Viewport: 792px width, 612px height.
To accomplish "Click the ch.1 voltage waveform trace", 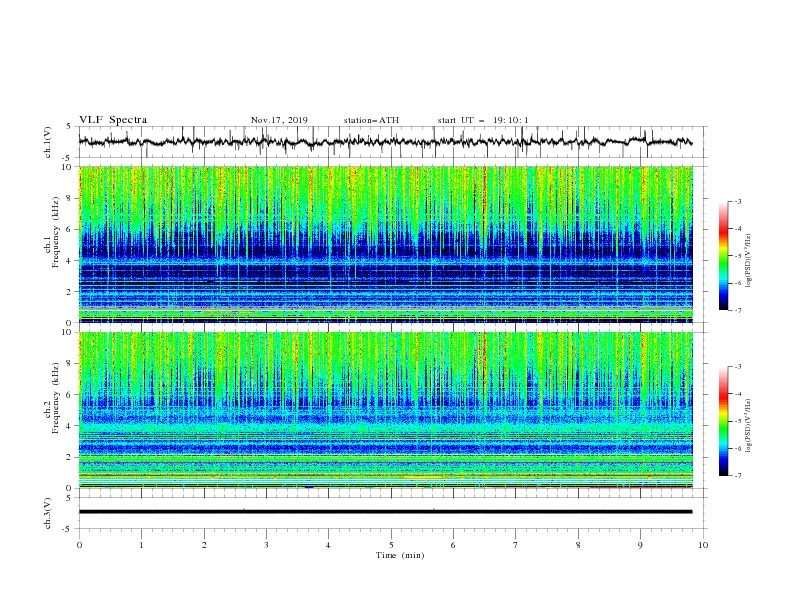I will tap(385, 142).
